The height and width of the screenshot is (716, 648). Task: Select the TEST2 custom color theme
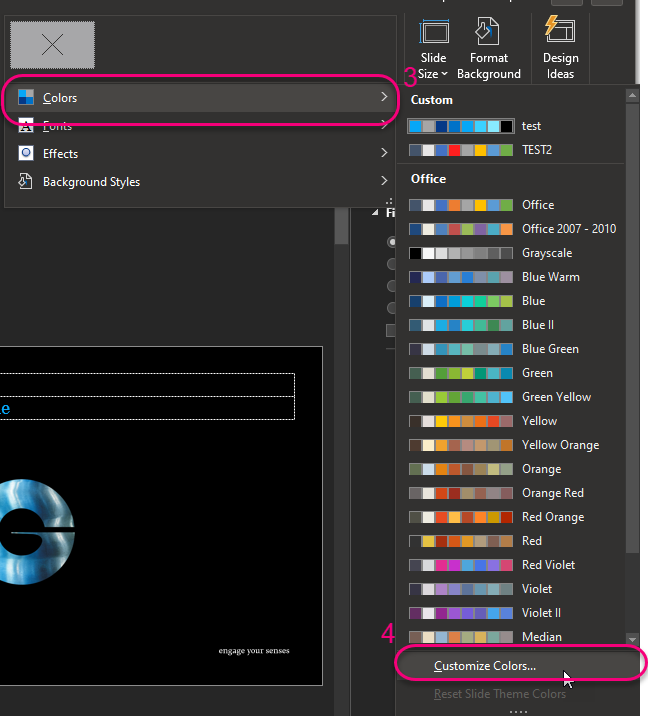point(511,150)
